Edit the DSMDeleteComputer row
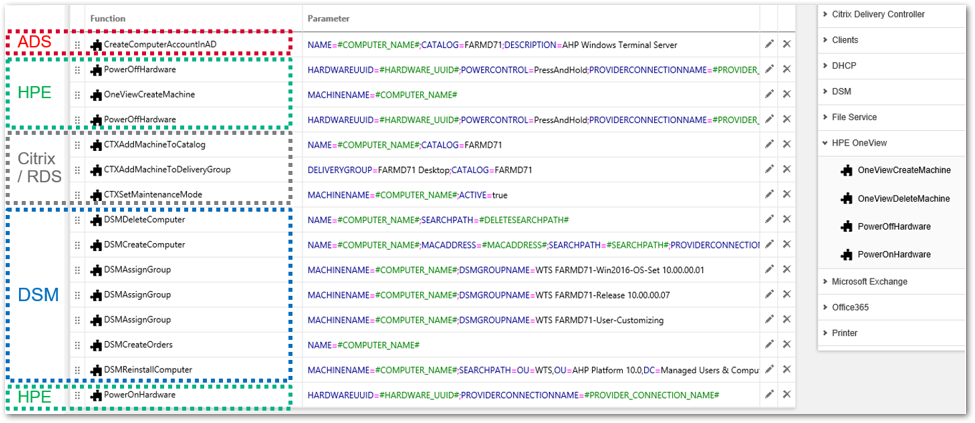The image size is (975, 423). 769,220
